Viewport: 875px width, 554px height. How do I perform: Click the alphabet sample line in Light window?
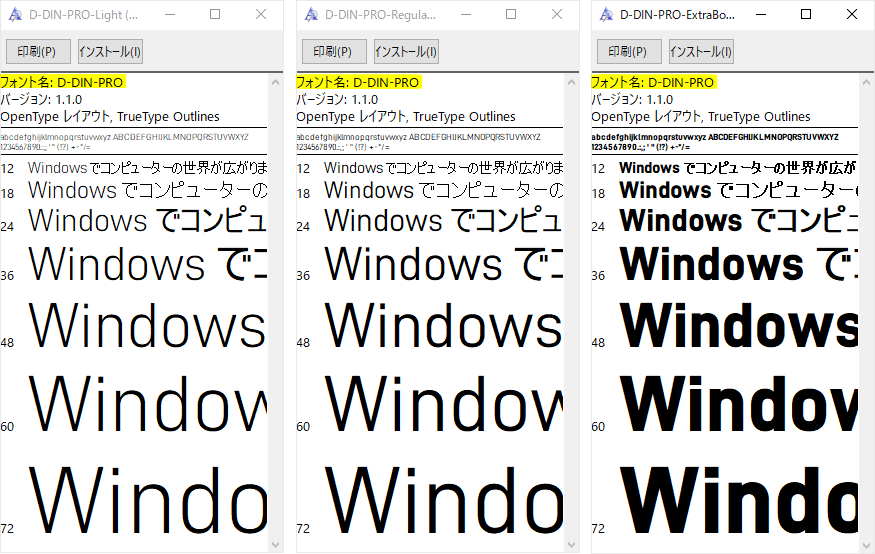(x=124, y=137)
